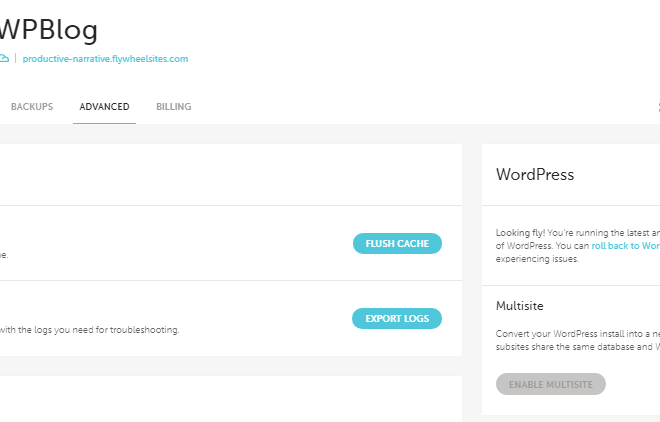The width and height of the screenshot is (660, 422).
Task: Open the Billing tab
Action: (x=174, y=107)
